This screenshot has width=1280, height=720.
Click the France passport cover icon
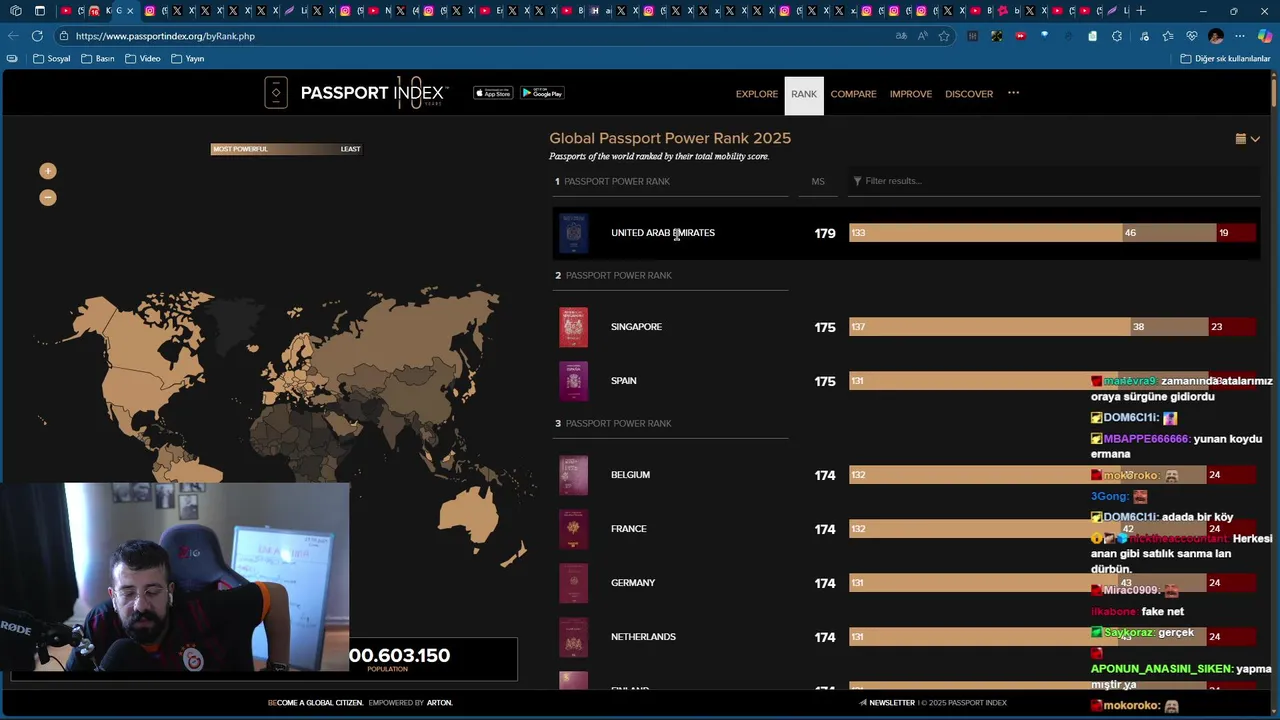pyautogui.click(x=573, y=529)
